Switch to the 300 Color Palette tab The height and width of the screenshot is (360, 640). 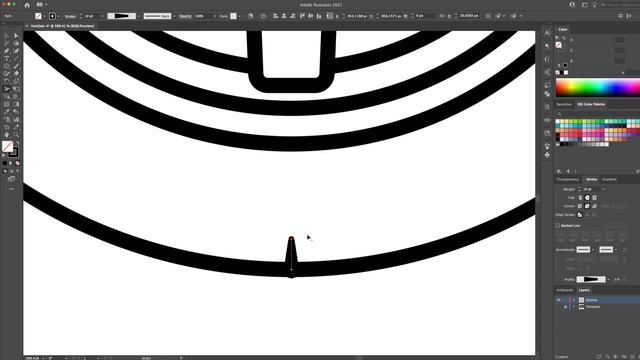coord(591,104)
